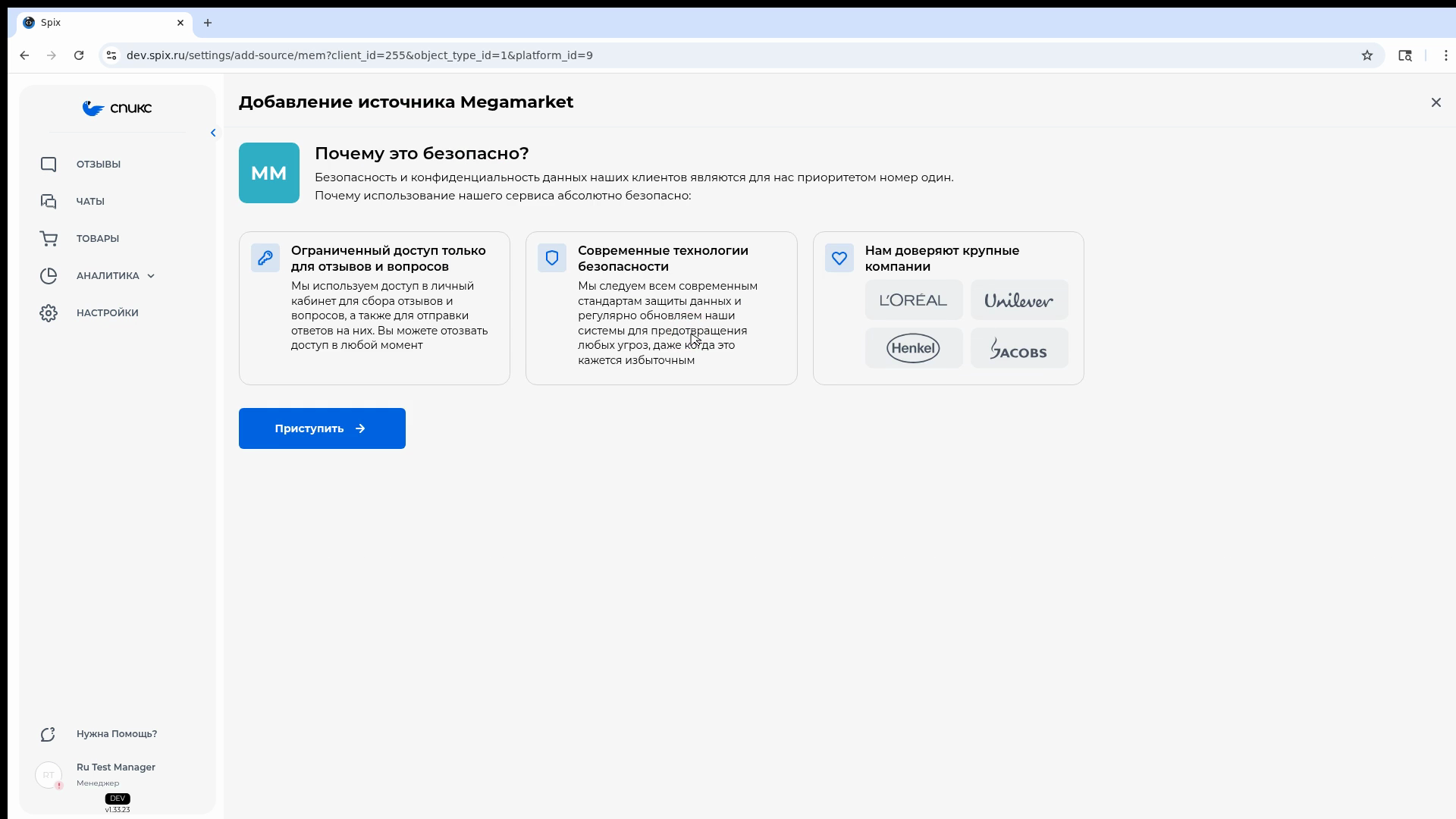Click the RT user avatar
This screenshot has width=1456, height=819.
(49, 775)
